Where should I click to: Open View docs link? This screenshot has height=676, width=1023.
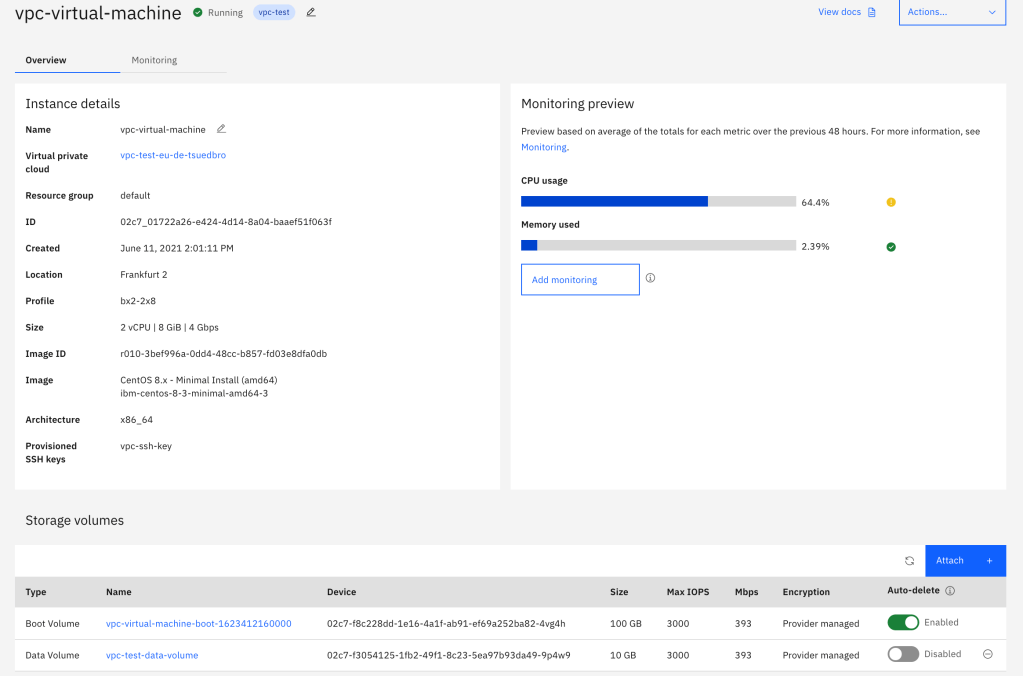point(846,12)
